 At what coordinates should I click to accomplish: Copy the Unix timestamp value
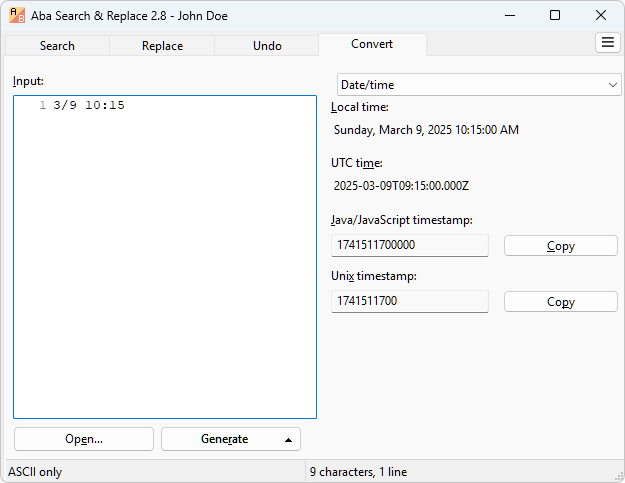[560, 302]
